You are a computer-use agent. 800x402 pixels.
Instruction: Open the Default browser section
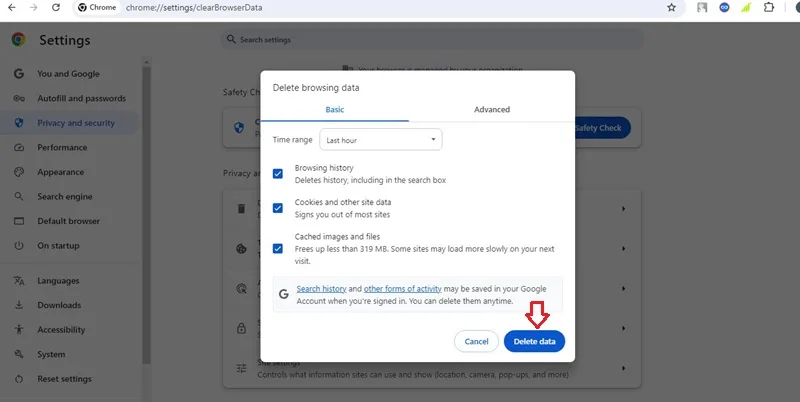pos(68,221)
